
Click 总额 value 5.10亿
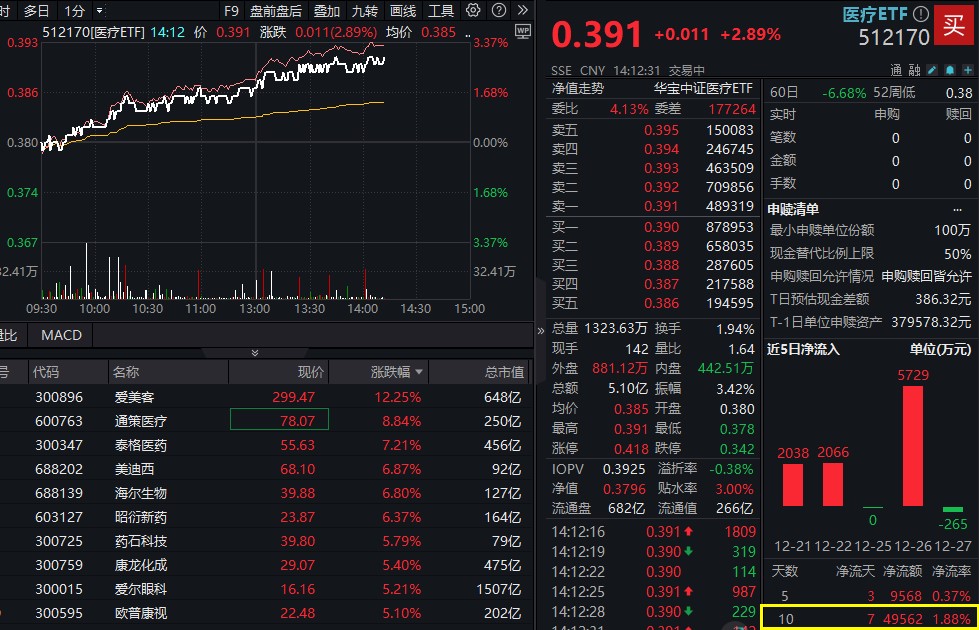click(x=628, y=388)
